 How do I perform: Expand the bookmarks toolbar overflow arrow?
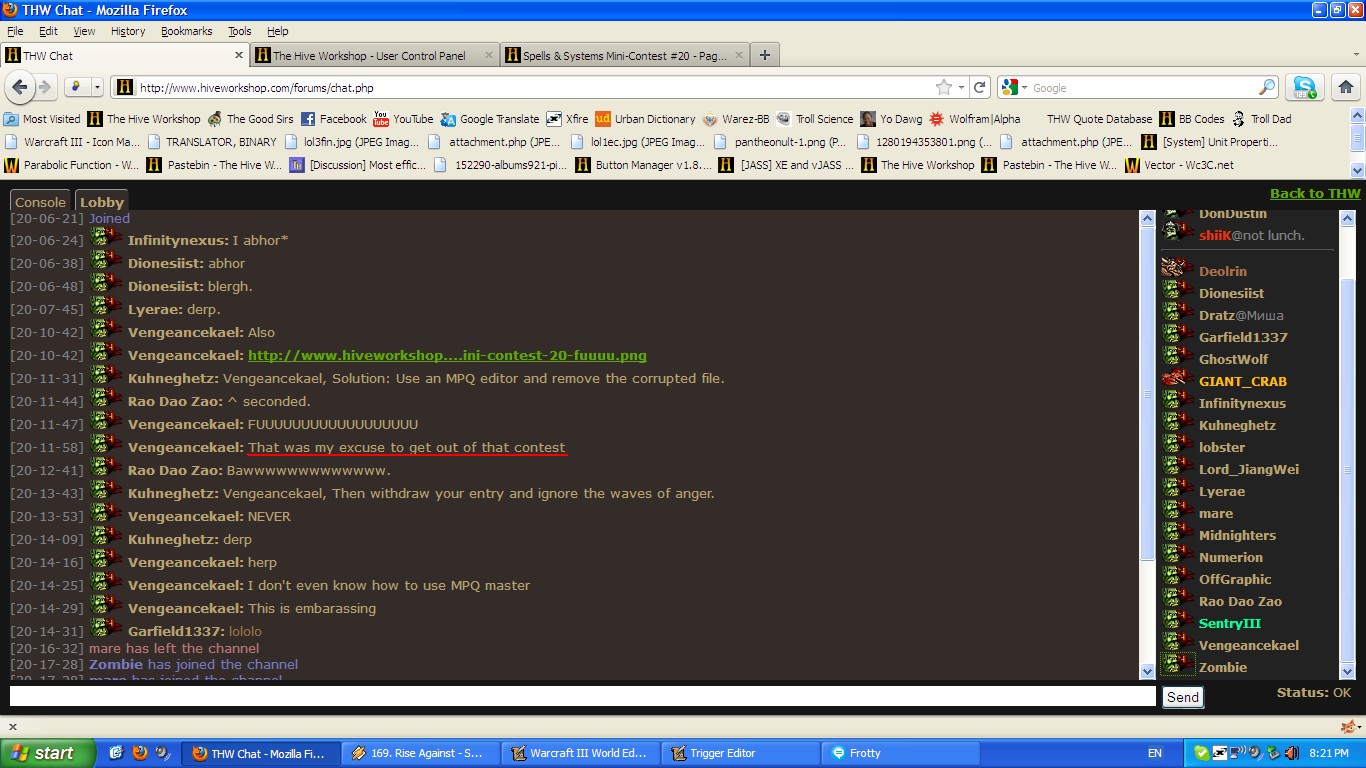1357,170
